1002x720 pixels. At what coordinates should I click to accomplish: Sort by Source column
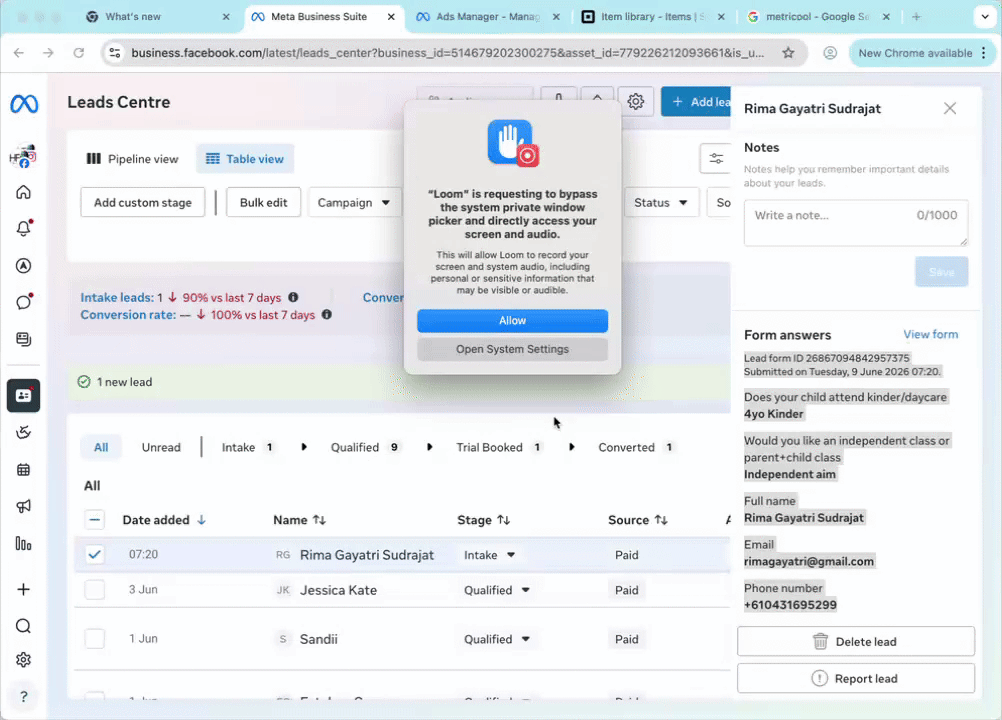click(x=638, y=520)
